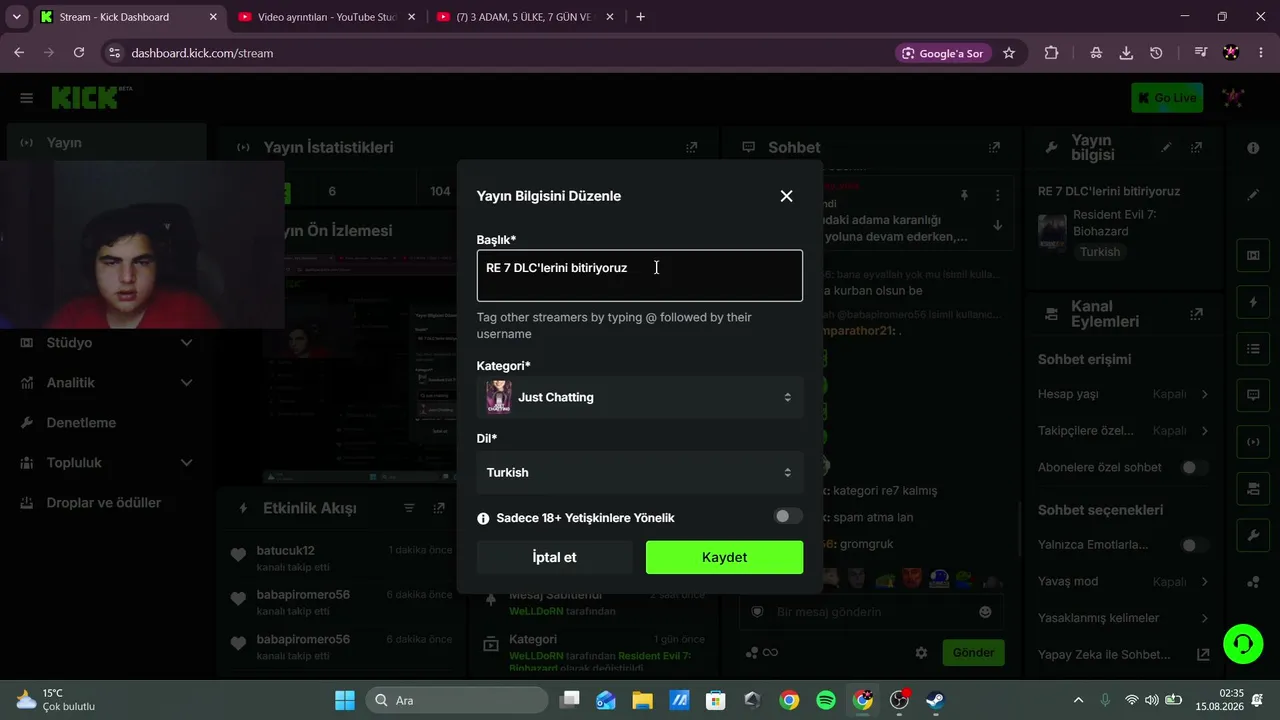Filter the Etkinlik Akışı activity feed
1280x720 pixels.
pos(409,509)
